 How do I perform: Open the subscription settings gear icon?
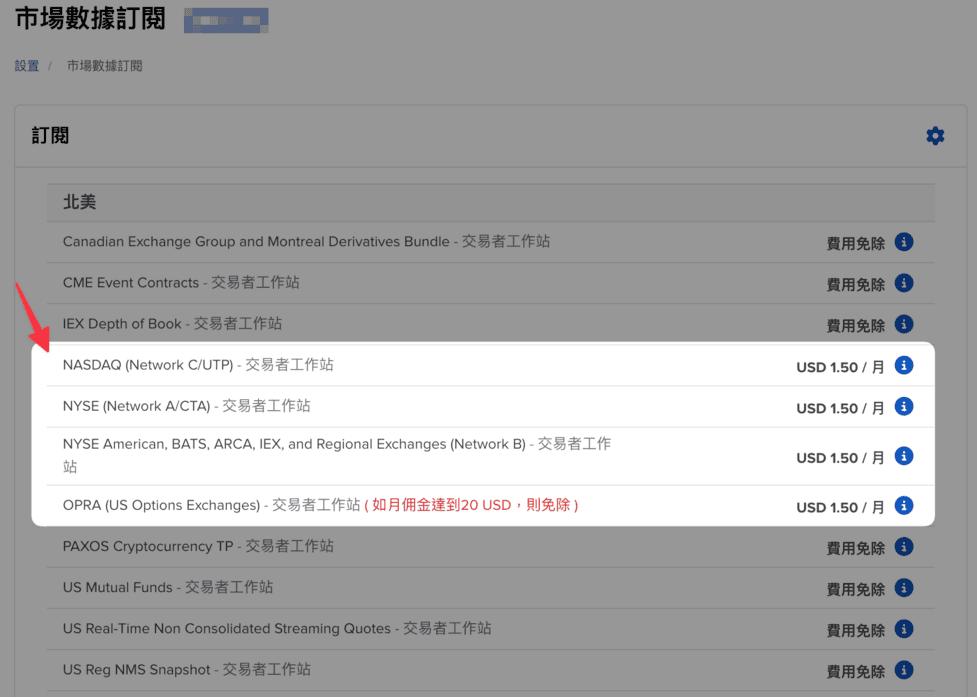pyautogui.click(x=935, y=136)
